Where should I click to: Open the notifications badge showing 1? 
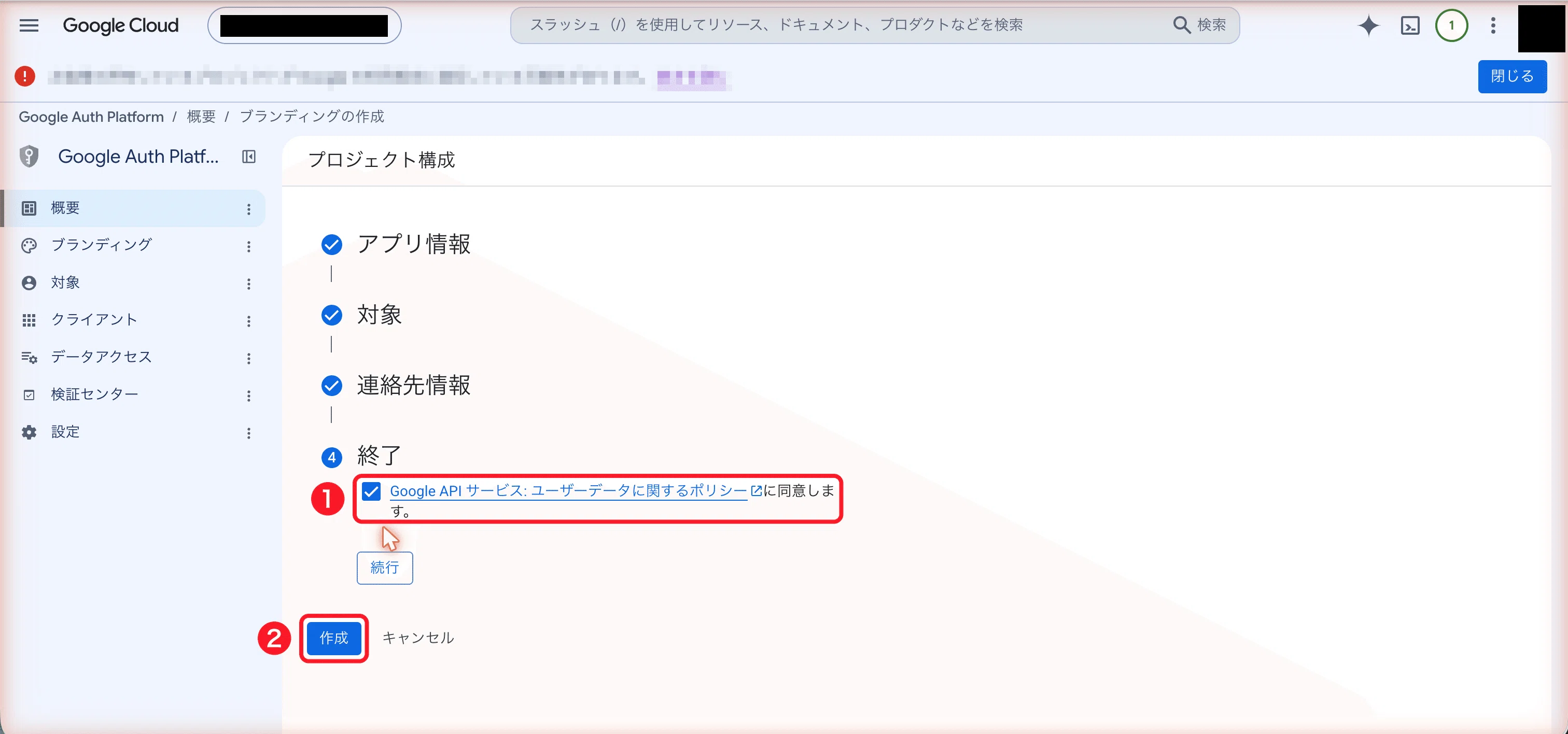(1451, 25)
